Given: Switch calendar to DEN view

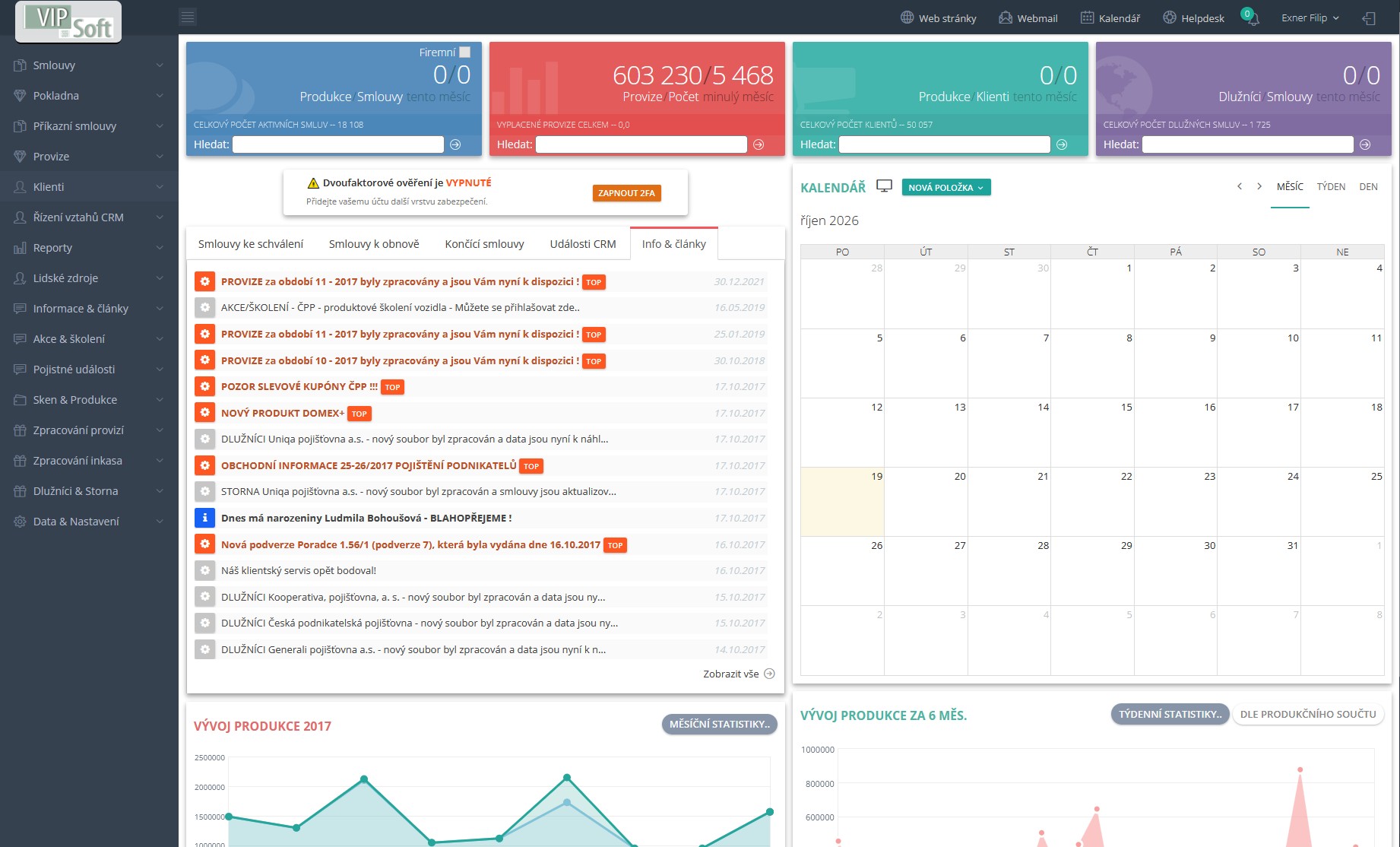Looking at the screenshot, I should [x=1368, y=187].
